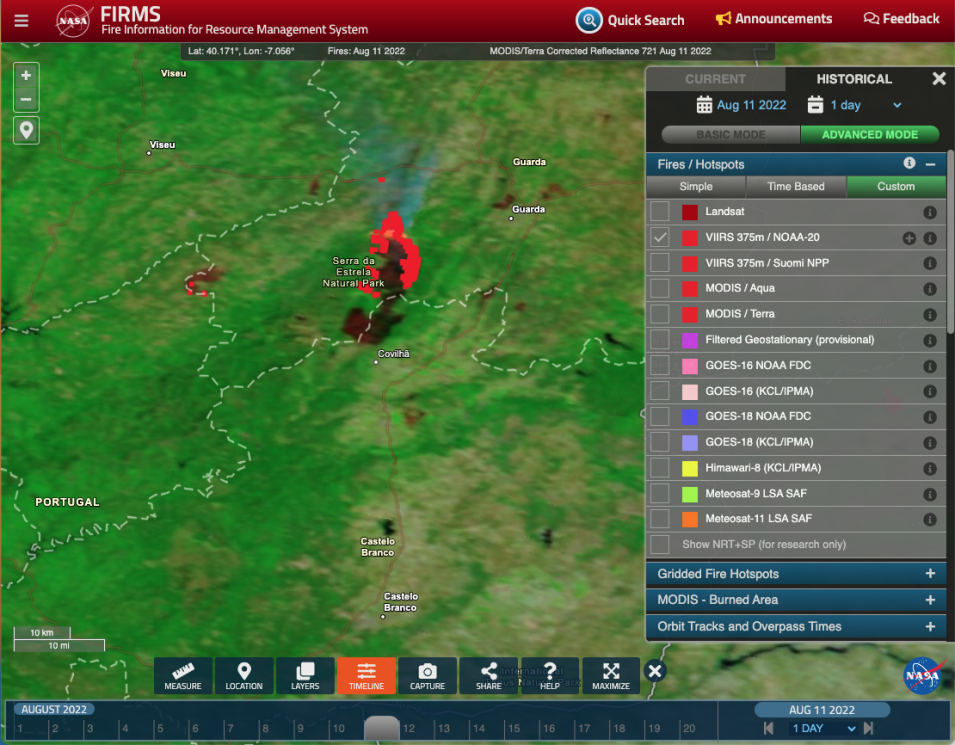The height and width of the screenshot is (745, 955).
Task: Open the Capture camera tool
Action: point(428,676)
